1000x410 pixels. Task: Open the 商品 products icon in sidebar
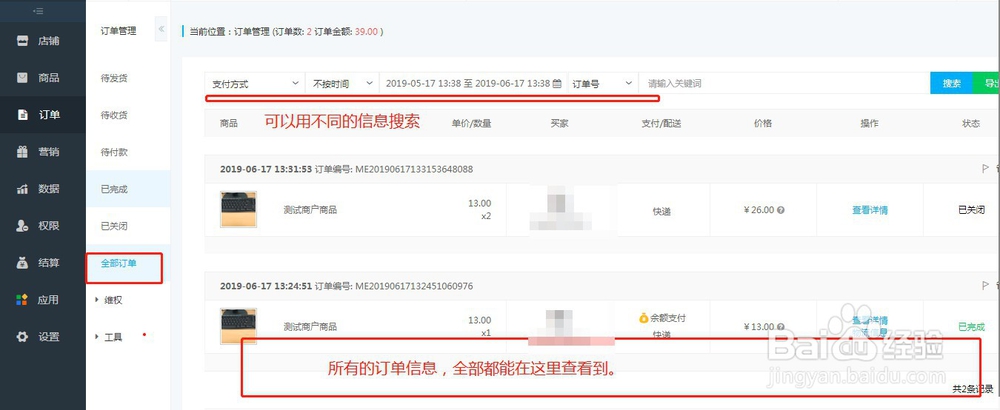click(x=22, y=78)
